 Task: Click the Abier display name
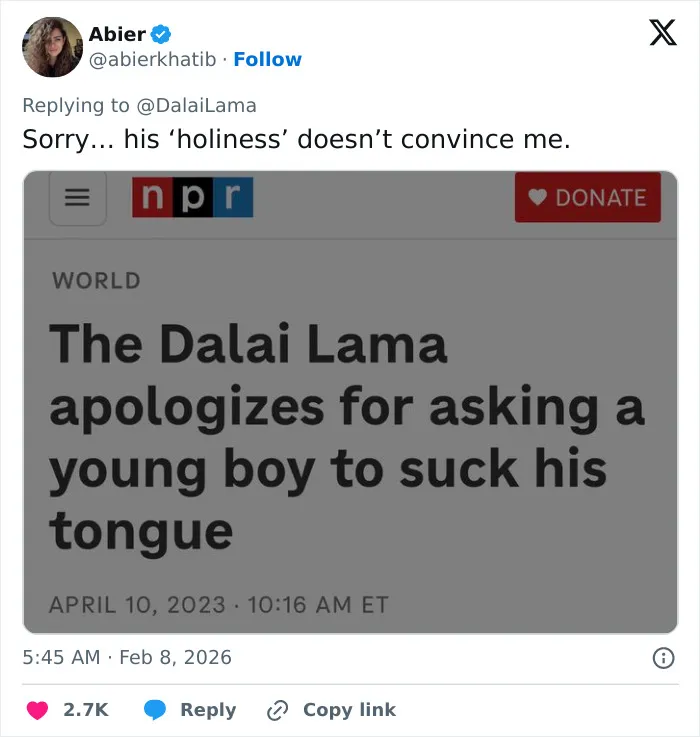tap(118, 34)
